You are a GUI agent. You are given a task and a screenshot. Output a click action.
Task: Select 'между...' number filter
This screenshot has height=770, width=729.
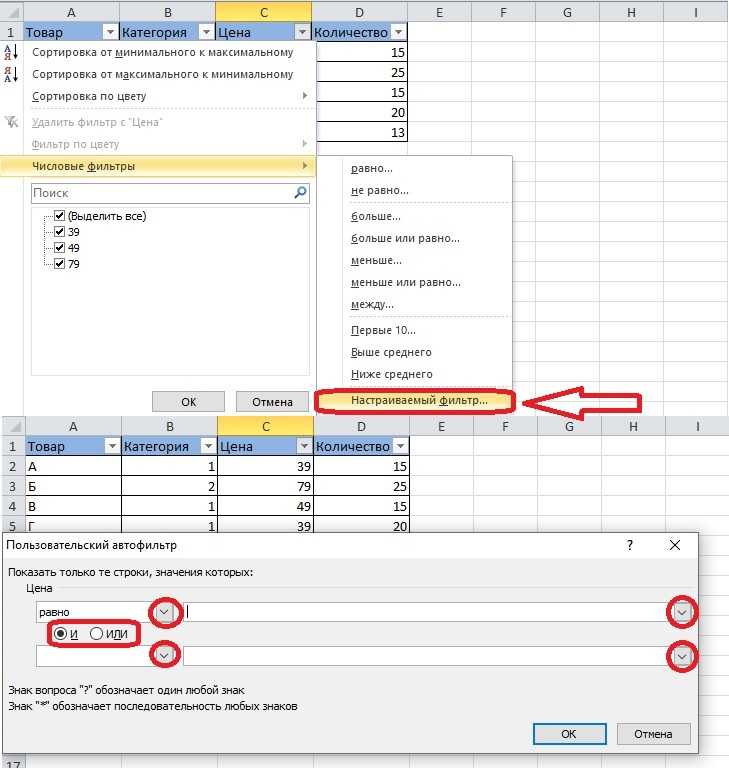pos(372,304)
